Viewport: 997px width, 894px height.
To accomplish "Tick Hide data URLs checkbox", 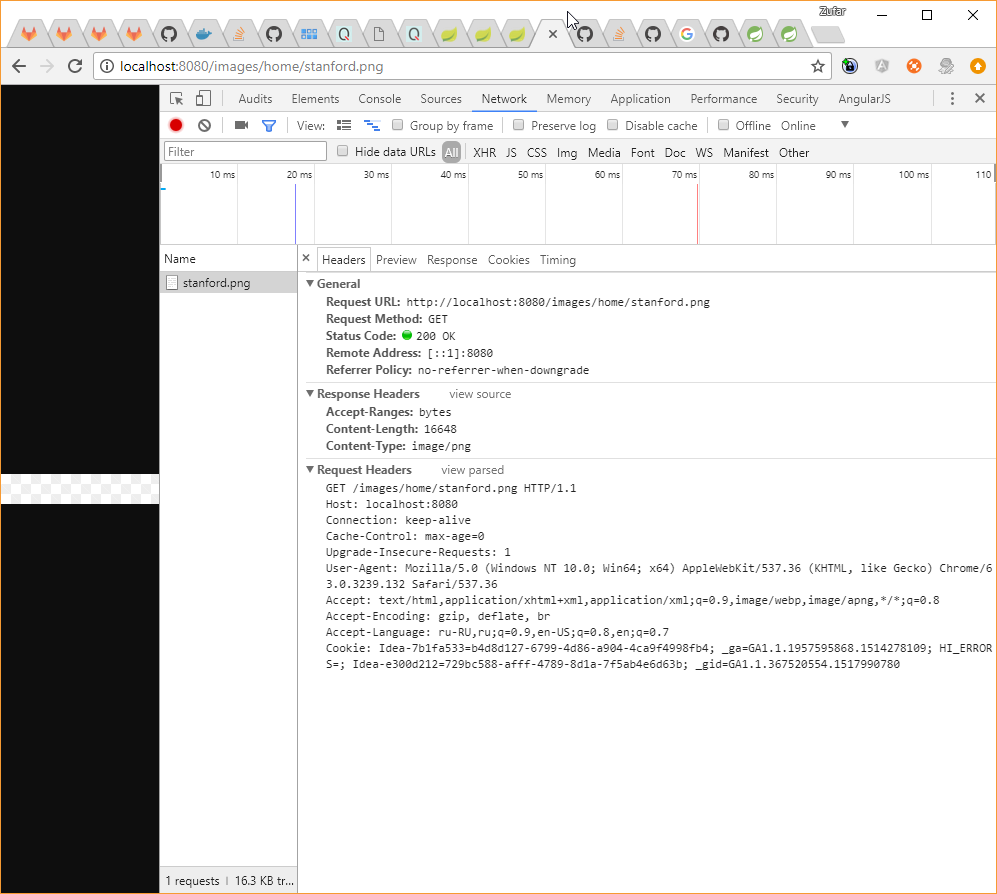I will pos(342,151).
